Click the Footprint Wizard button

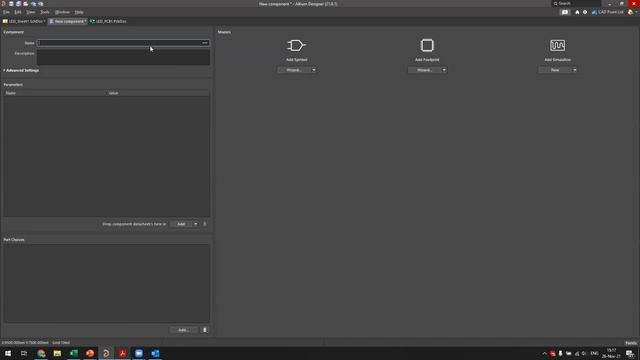coord(424,70)
